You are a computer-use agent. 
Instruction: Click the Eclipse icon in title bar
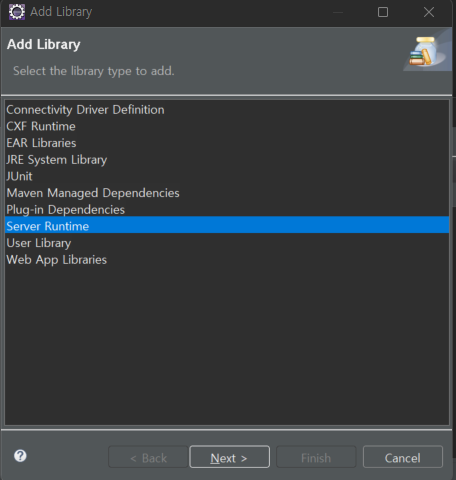17,12
